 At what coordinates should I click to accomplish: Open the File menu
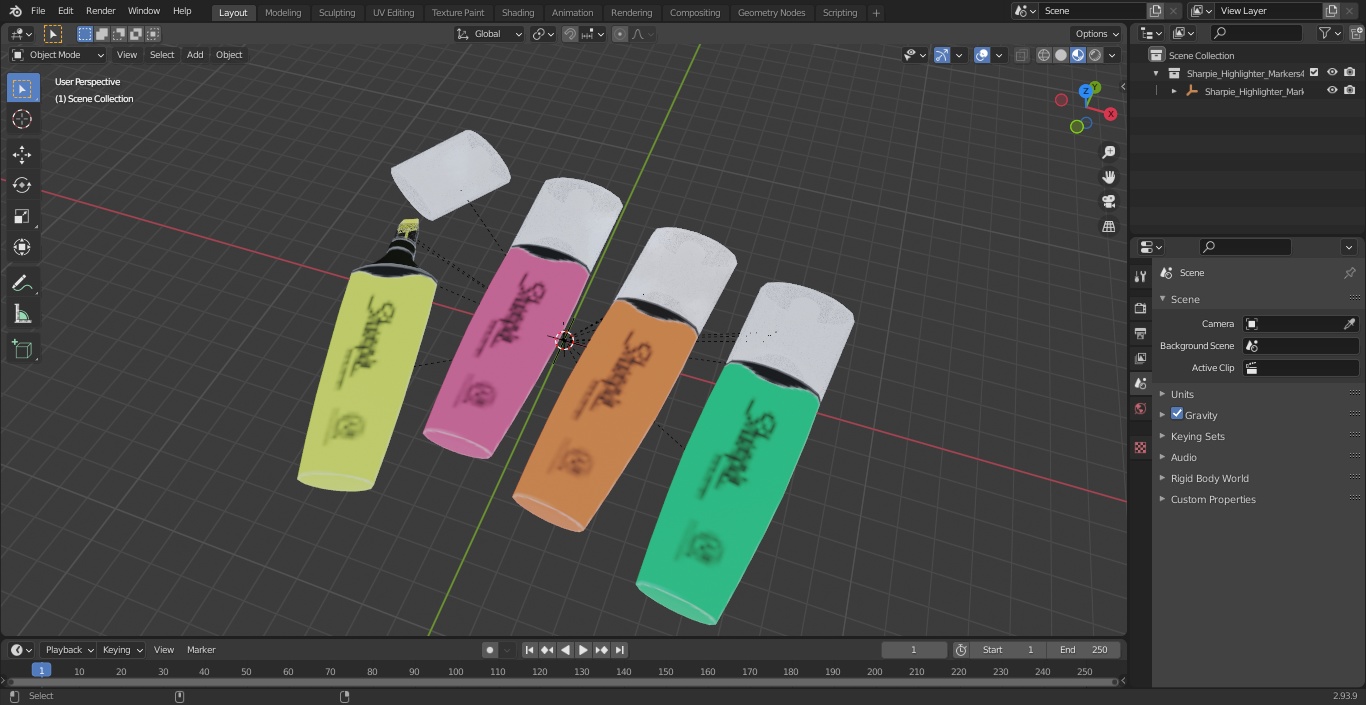tap(38, 11)
